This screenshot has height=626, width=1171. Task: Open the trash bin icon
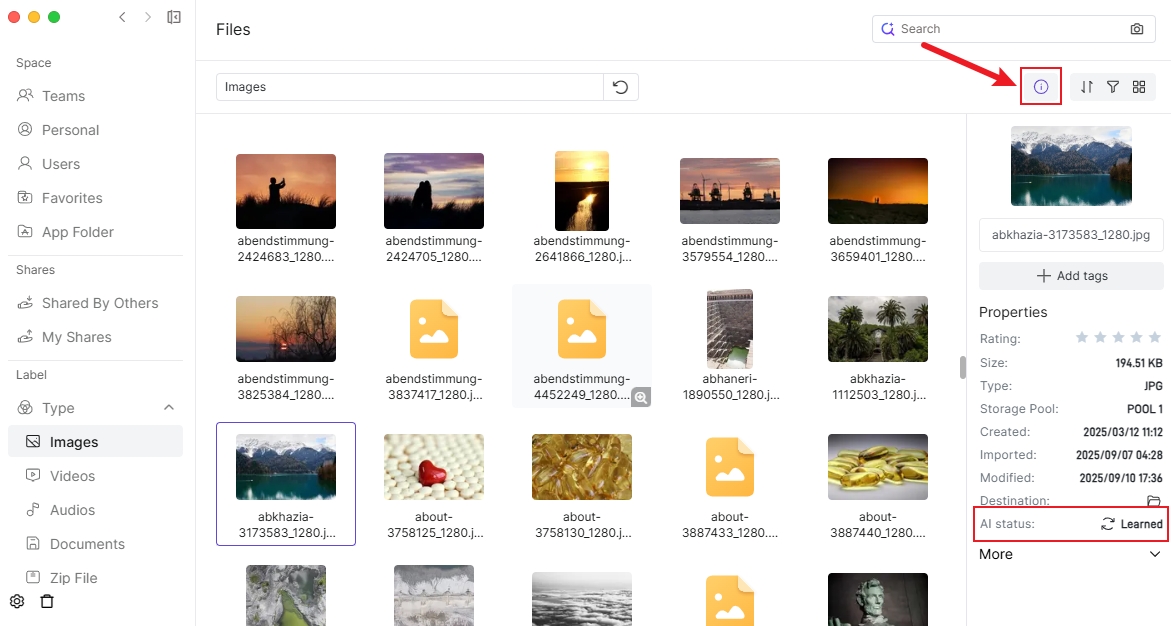[x=47, y=601]
